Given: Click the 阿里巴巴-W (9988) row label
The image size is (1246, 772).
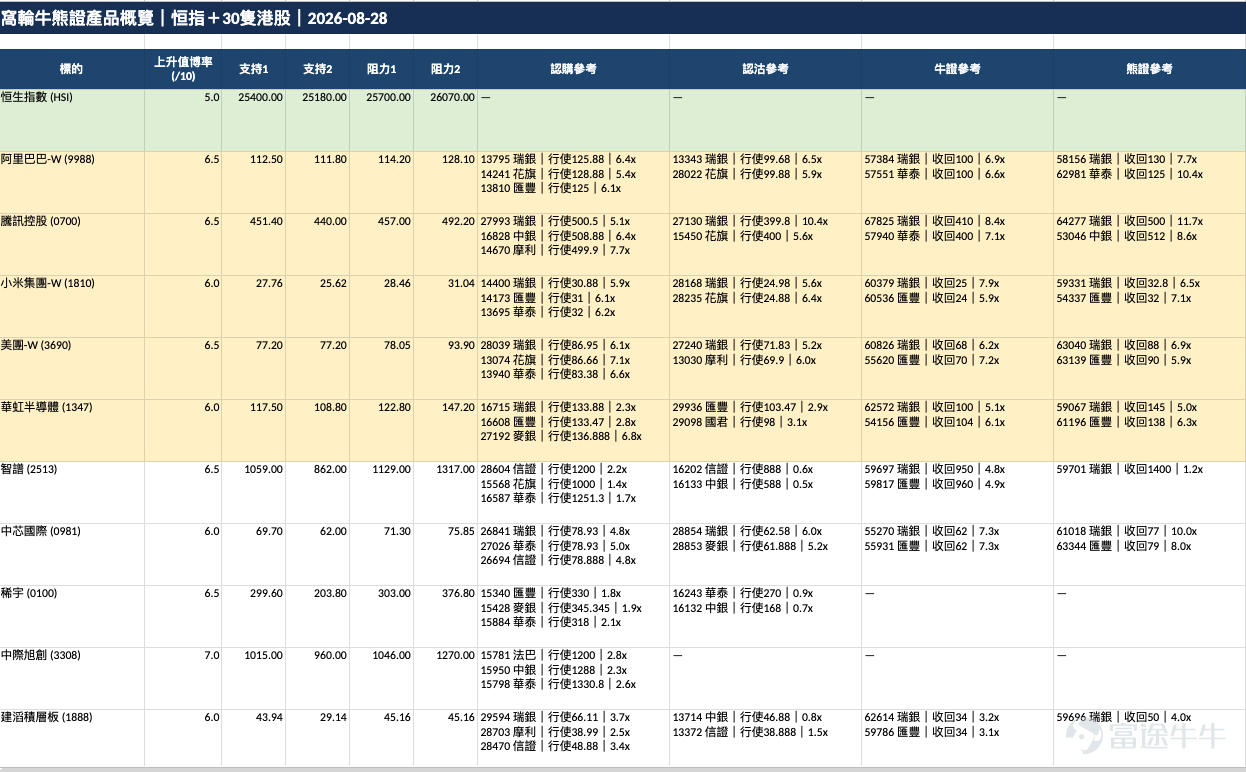Looking at the screenshot, I should click(48, 159).
